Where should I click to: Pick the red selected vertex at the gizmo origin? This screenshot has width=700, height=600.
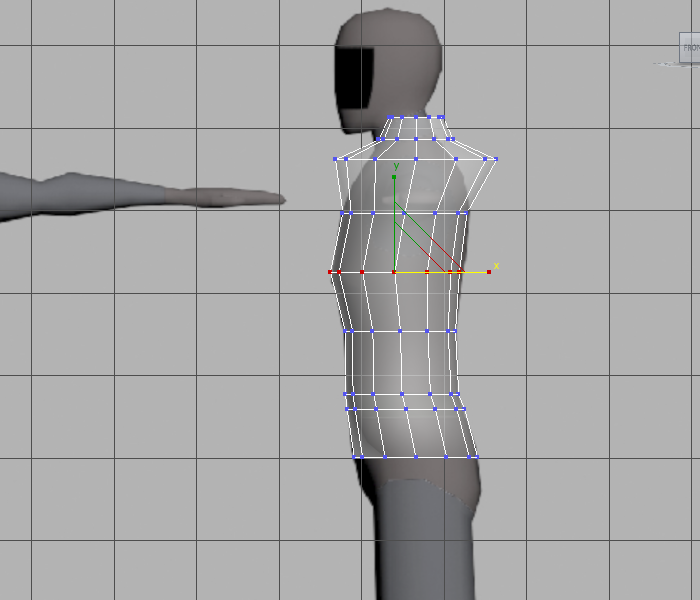coord(394,272)
